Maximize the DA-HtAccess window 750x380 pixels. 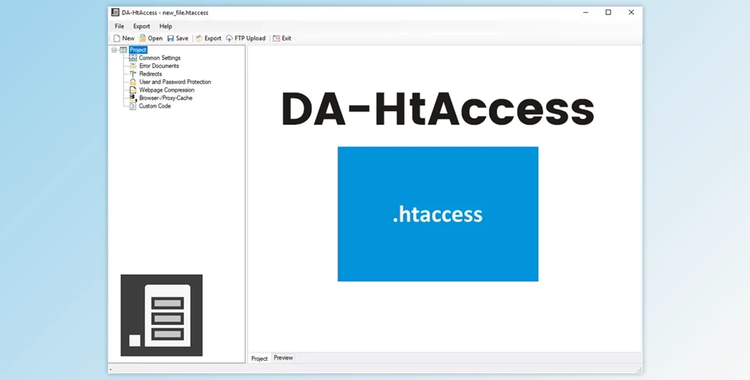pos(608,12)
